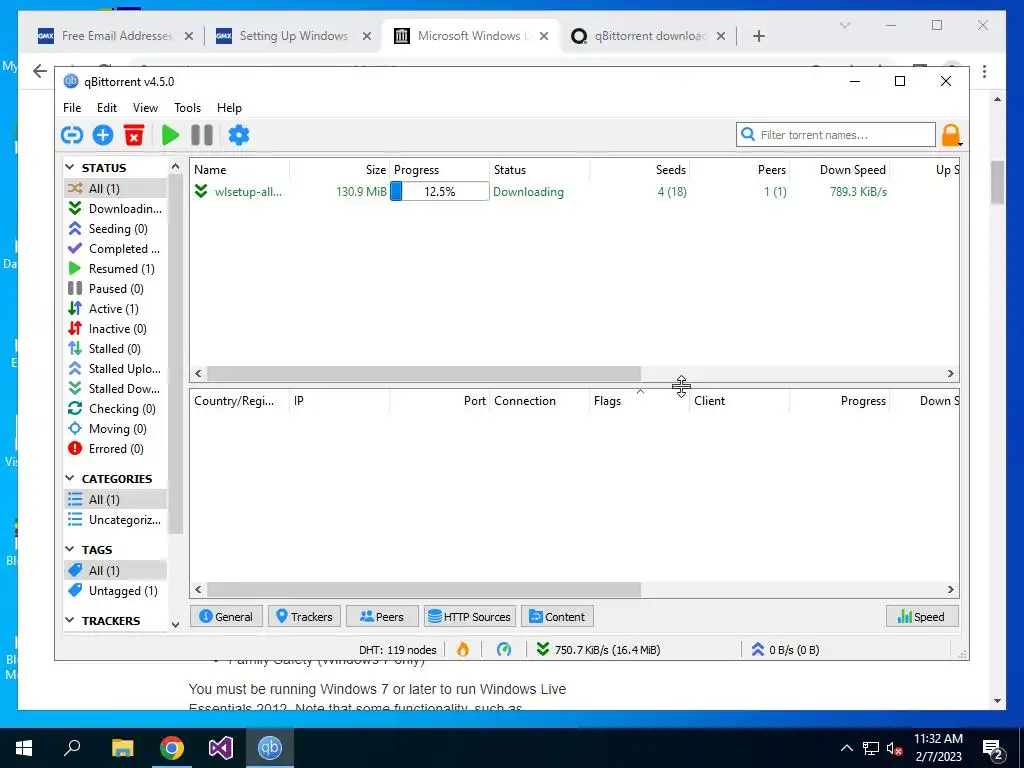Sort torrents by Down Speed column
The height and width of the screenshot is (768, 1024).
[840, 170]
